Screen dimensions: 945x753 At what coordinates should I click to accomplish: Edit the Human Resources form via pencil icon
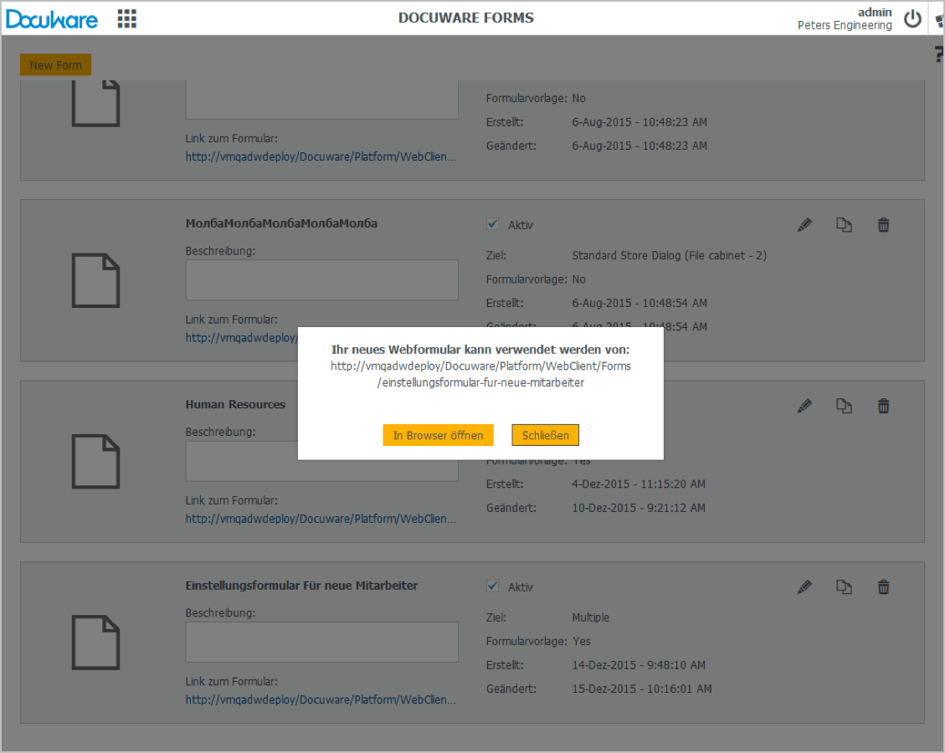[x=804, y=406]
